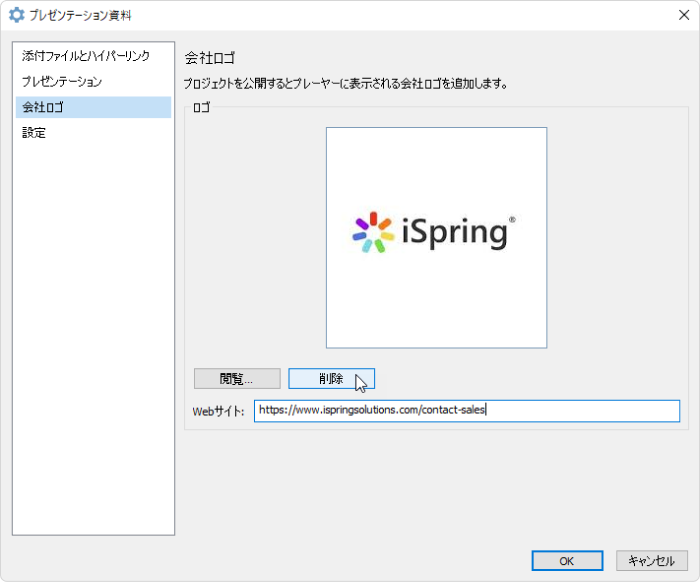Confirm with the OK button
This screenshot has width=700, height=582.
[567, 561]
